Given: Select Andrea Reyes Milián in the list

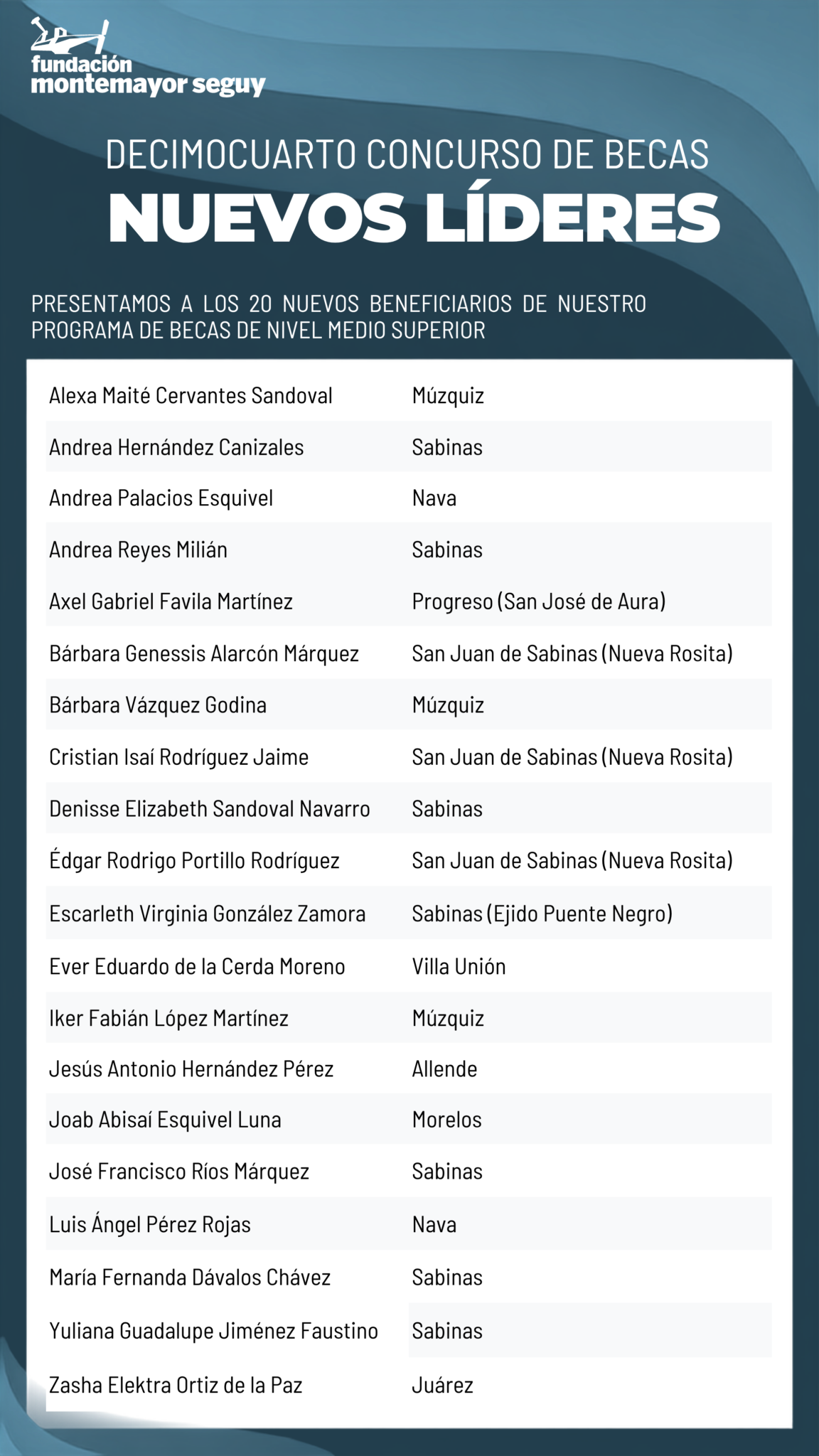Looking at the screenshot, I should [x=138, y=550].
